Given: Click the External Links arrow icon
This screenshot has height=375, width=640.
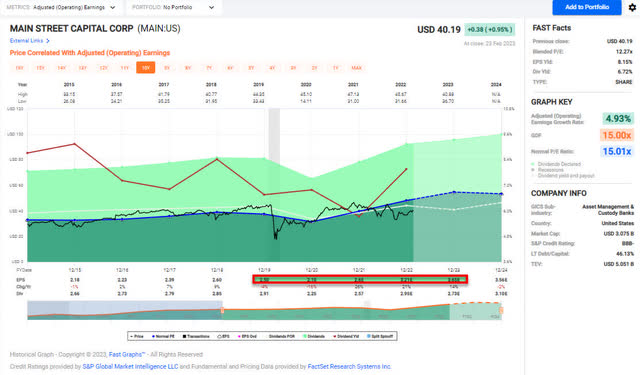Looking at the screenshot, I should [x=48, y=41].
